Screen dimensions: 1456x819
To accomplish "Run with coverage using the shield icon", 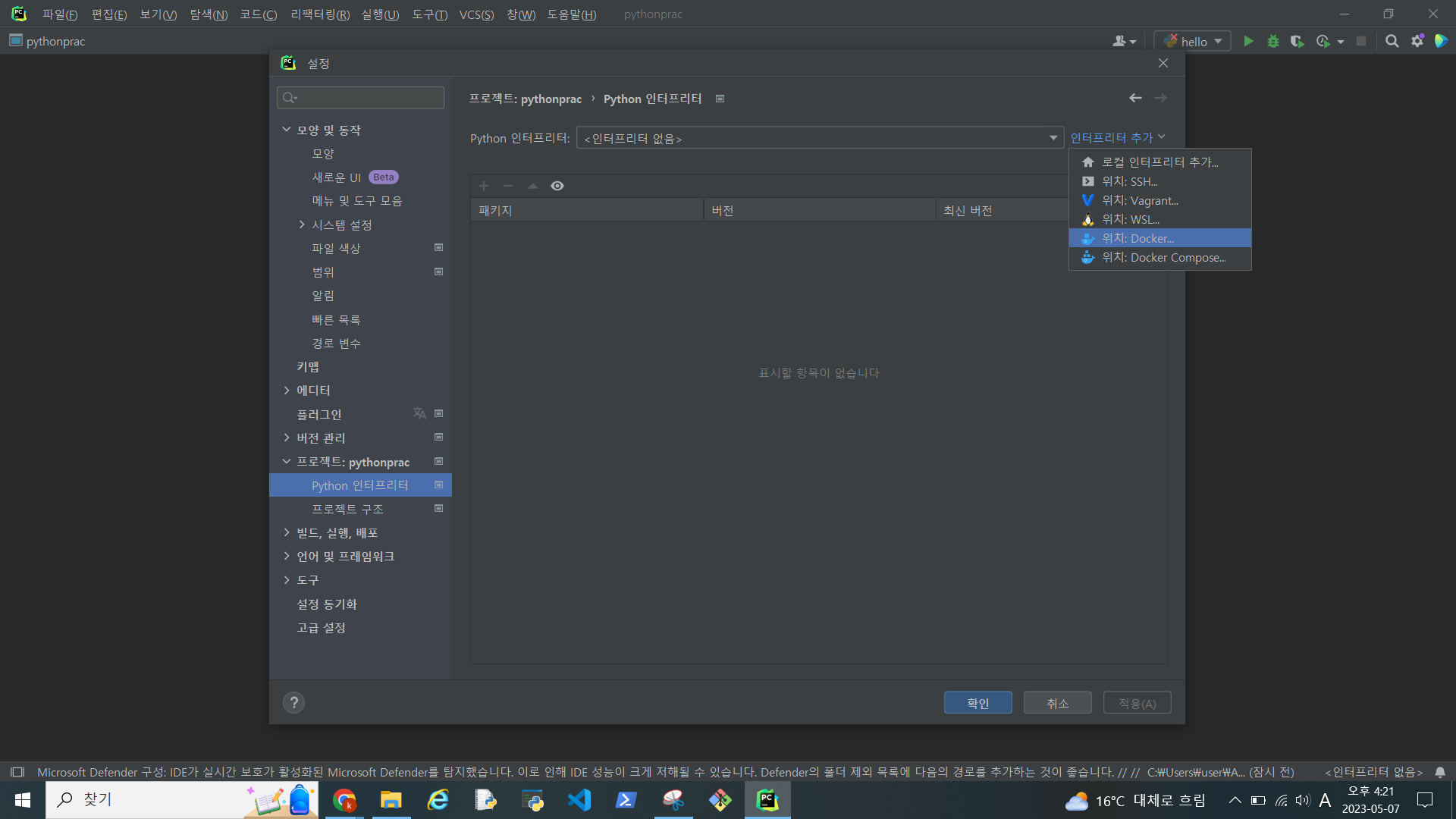I will [x=1298, y=41].
